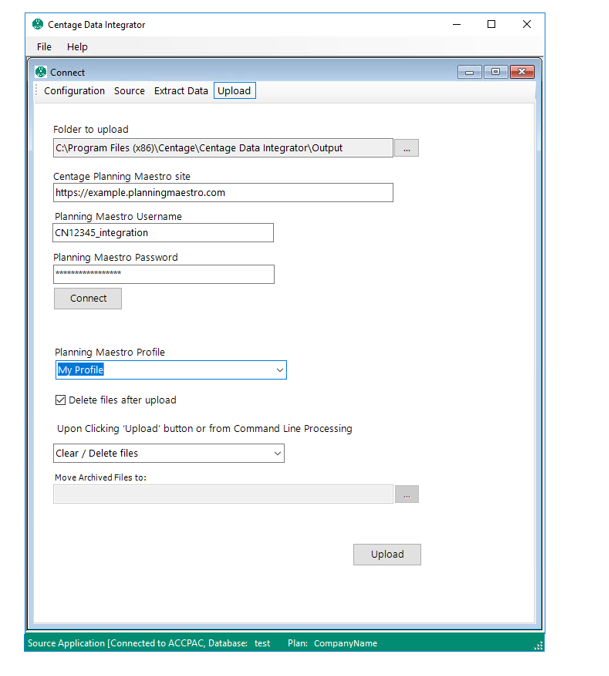The height and width of the screenshot is (676, 609).
Task: Click the status bar resize grip
Action: 539,645
